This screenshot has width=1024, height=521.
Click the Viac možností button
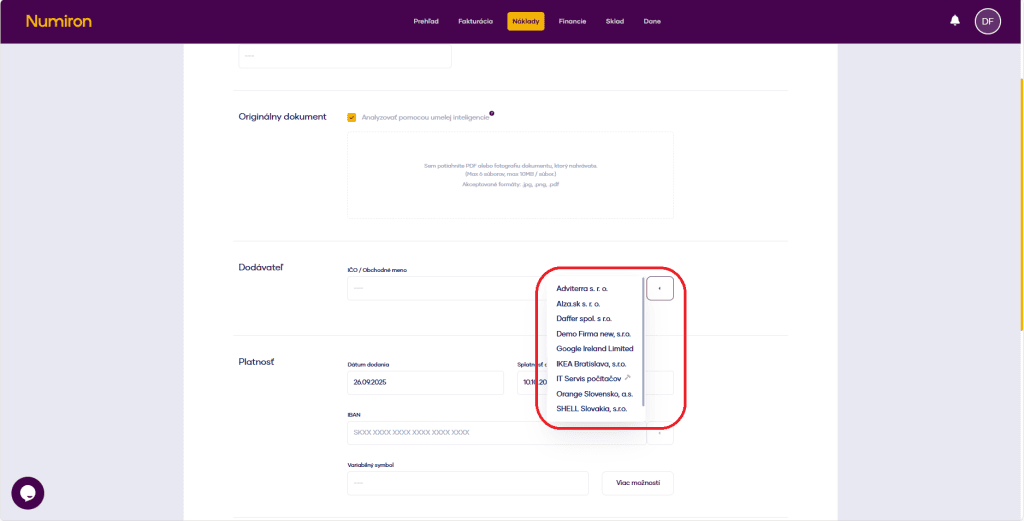click(x=637, y=483)
